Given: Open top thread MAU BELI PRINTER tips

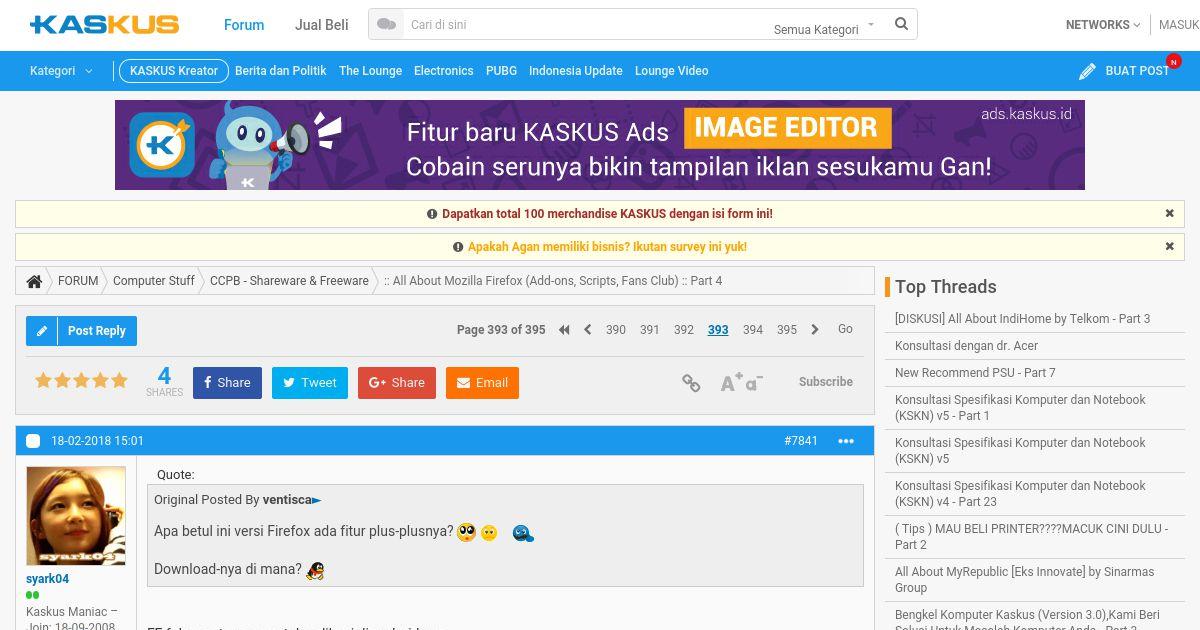Looking at the screenshot, I should 1031,537.
